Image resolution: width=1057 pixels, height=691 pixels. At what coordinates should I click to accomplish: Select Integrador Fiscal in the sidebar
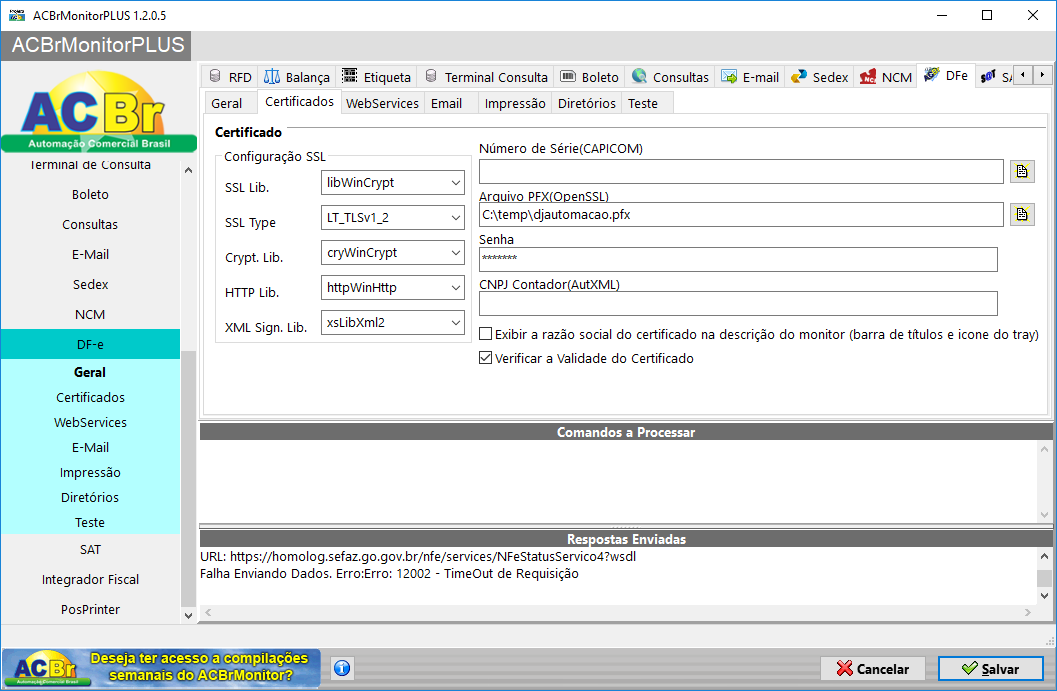coord(90,579)
